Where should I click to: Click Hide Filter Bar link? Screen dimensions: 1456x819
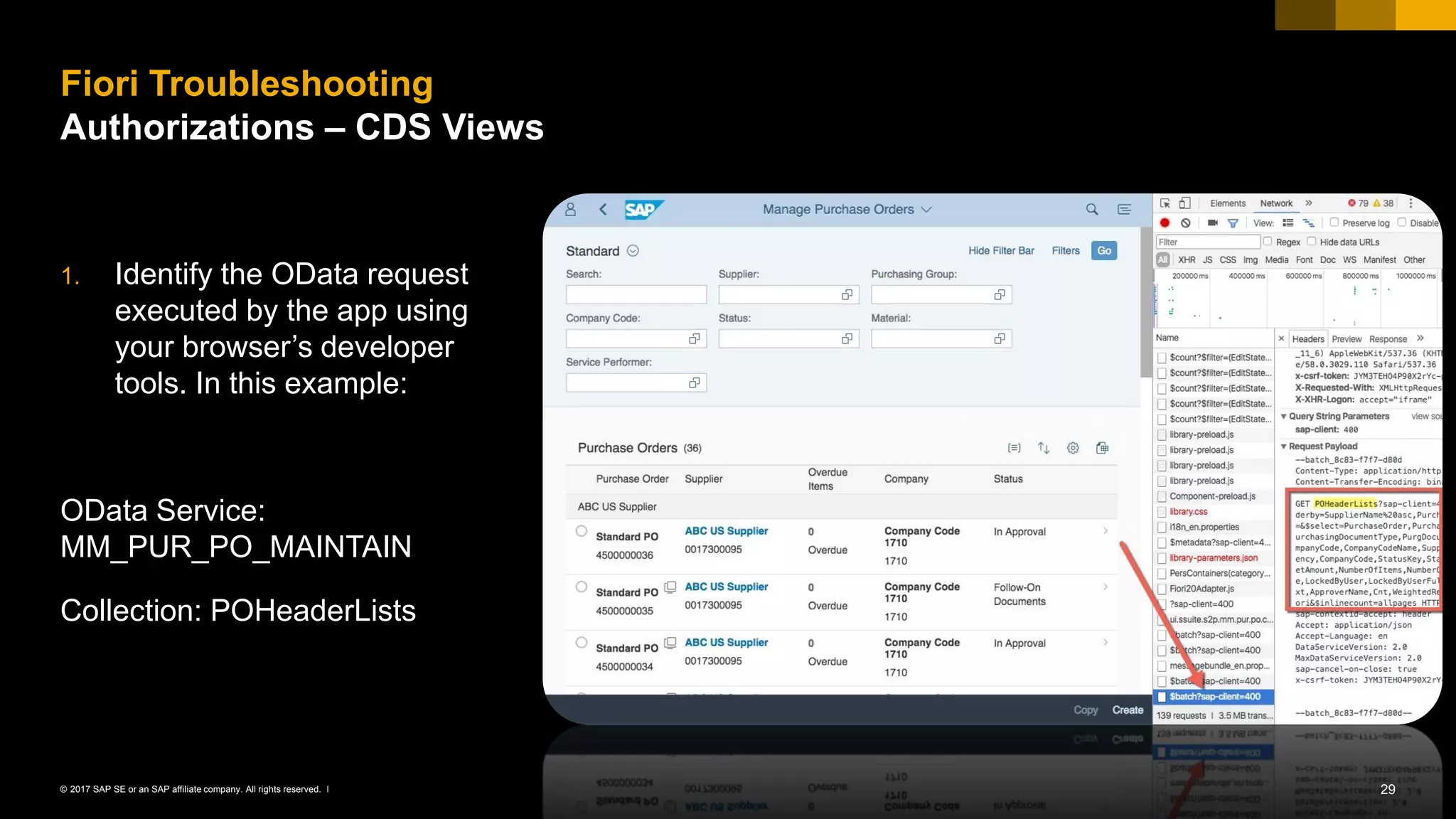pyautogui.click(x=1001, y=251)
